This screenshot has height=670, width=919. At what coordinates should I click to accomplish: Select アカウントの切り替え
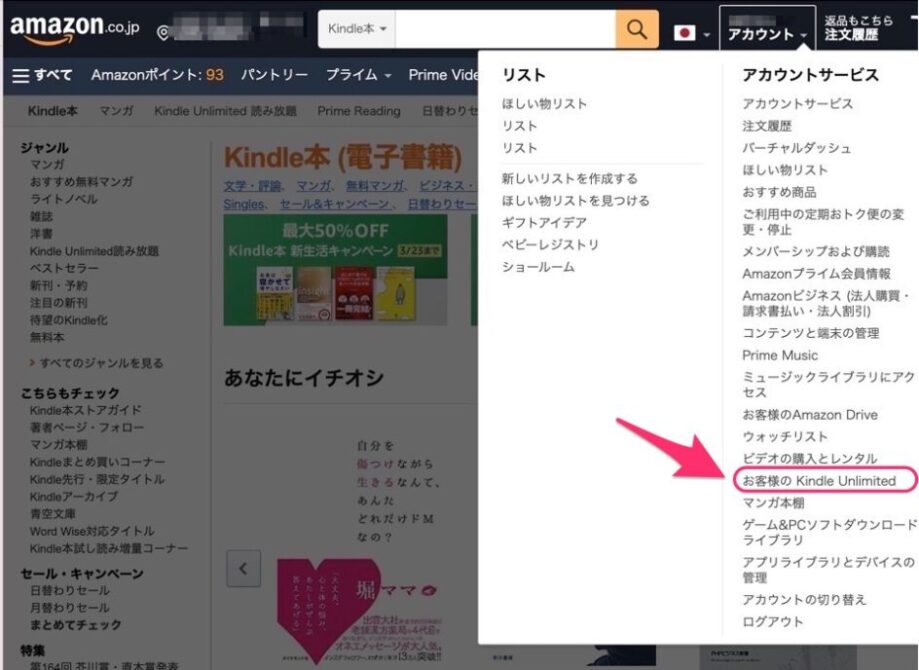pyautogui.click(x=804, y=600)
